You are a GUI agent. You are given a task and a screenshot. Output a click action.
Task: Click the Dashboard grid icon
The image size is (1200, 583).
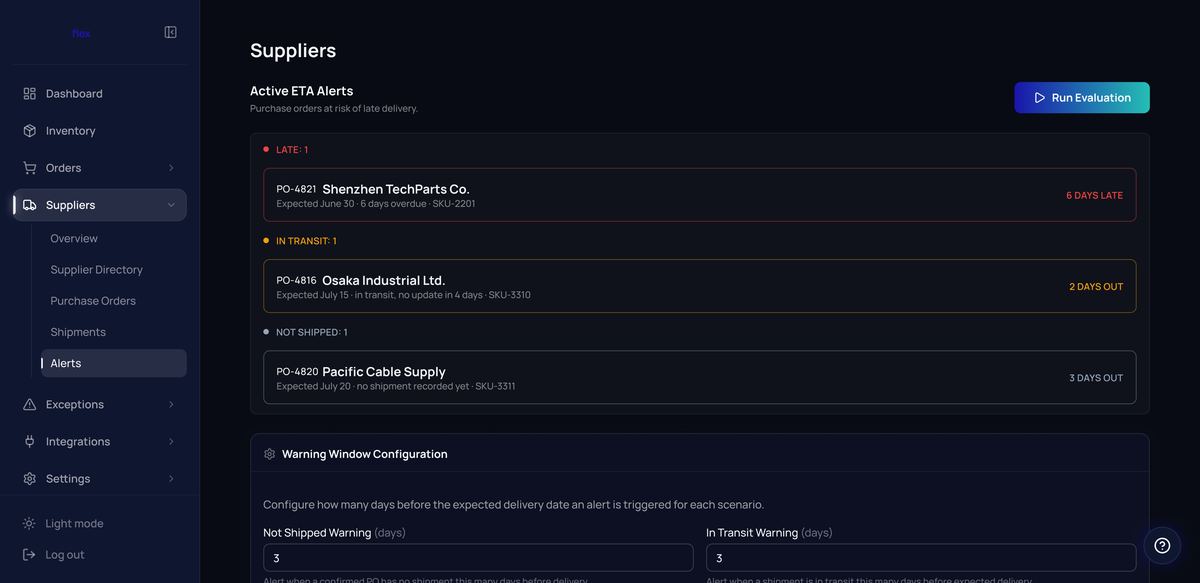tap(29, 93)
